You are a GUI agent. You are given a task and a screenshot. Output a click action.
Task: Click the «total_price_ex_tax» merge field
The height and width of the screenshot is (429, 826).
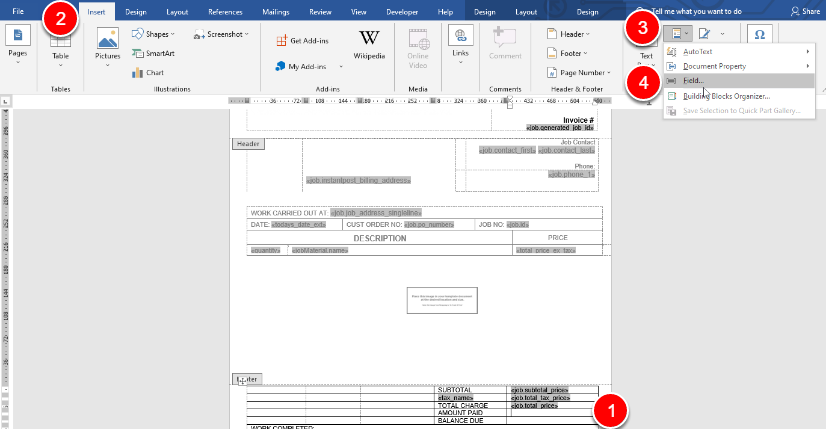[x=546, y=250]
